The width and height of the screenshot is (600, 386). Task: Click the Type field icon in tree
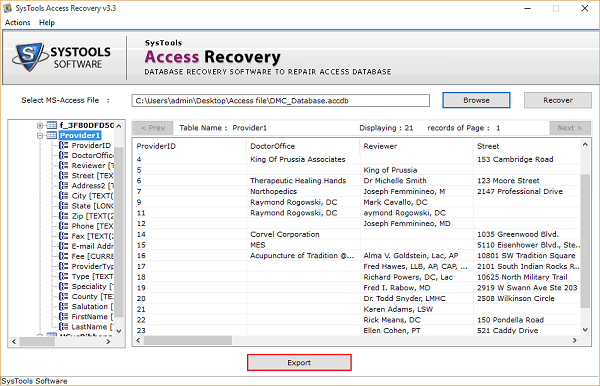pos(64,276)
